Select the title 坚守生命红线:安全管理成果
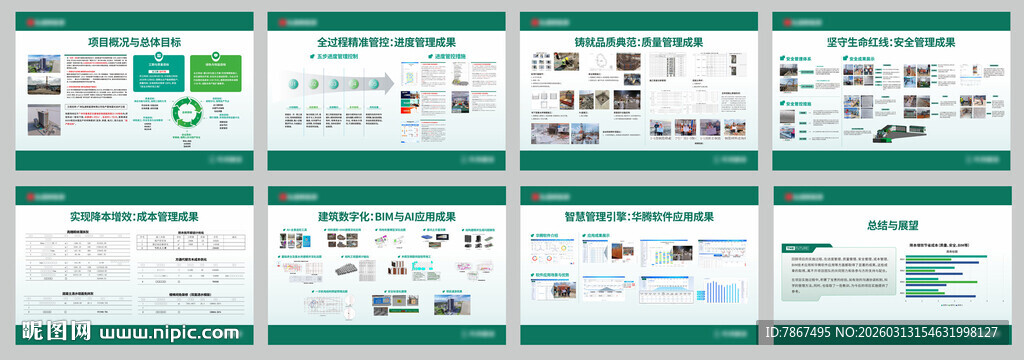 click(x=891, y=42)
